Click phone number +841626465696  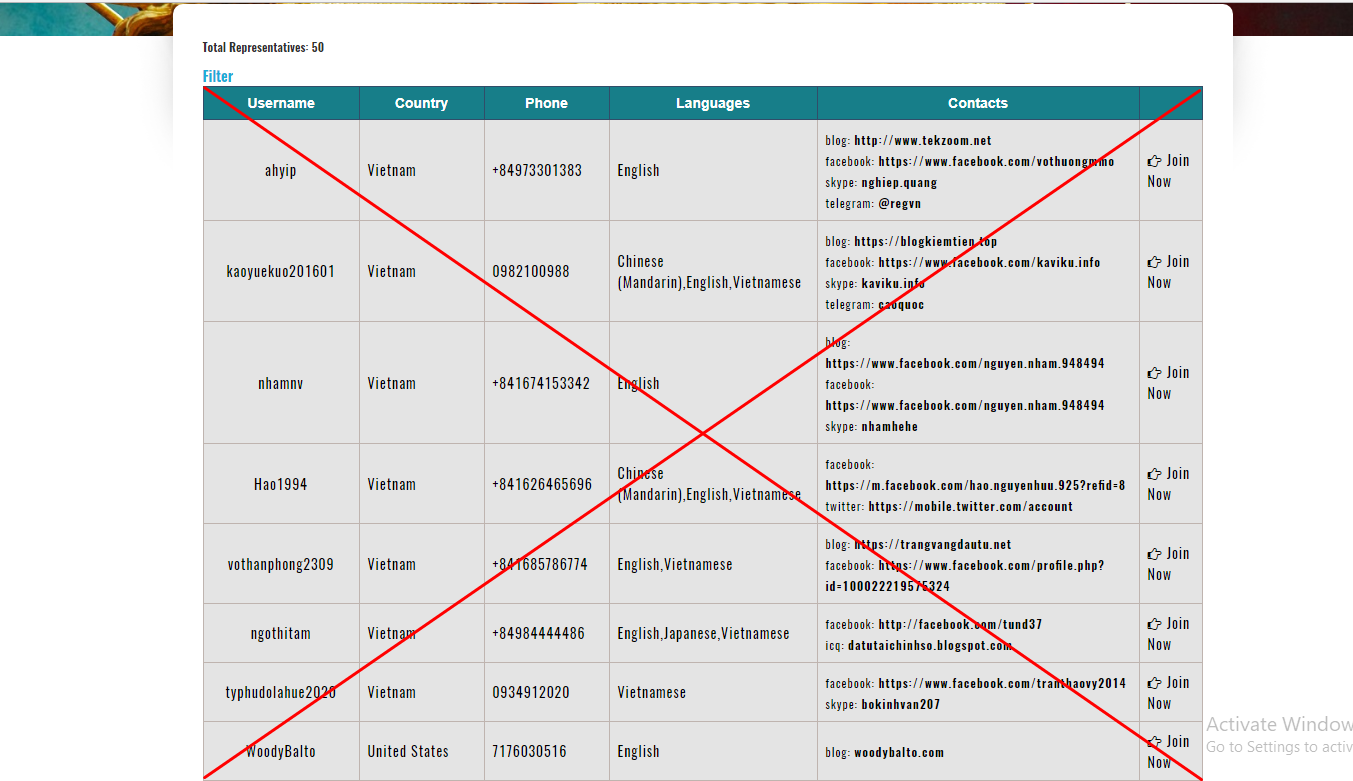point(542,485)
